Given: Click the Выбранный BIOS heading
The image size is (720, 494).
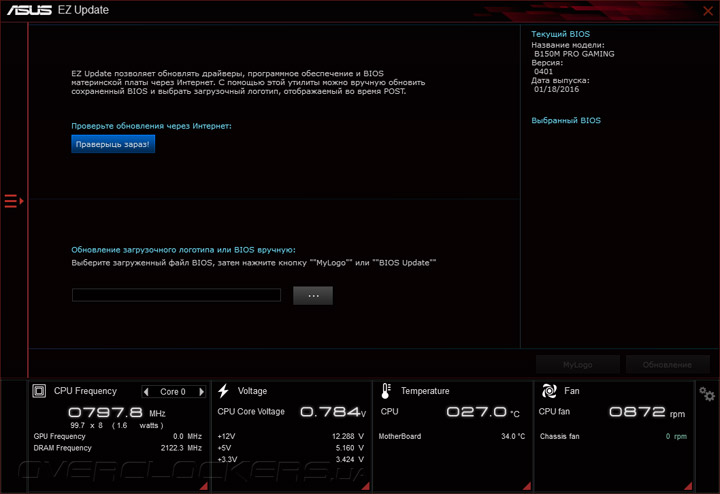Looking at the screenshot, I should [x=566, y=120].
